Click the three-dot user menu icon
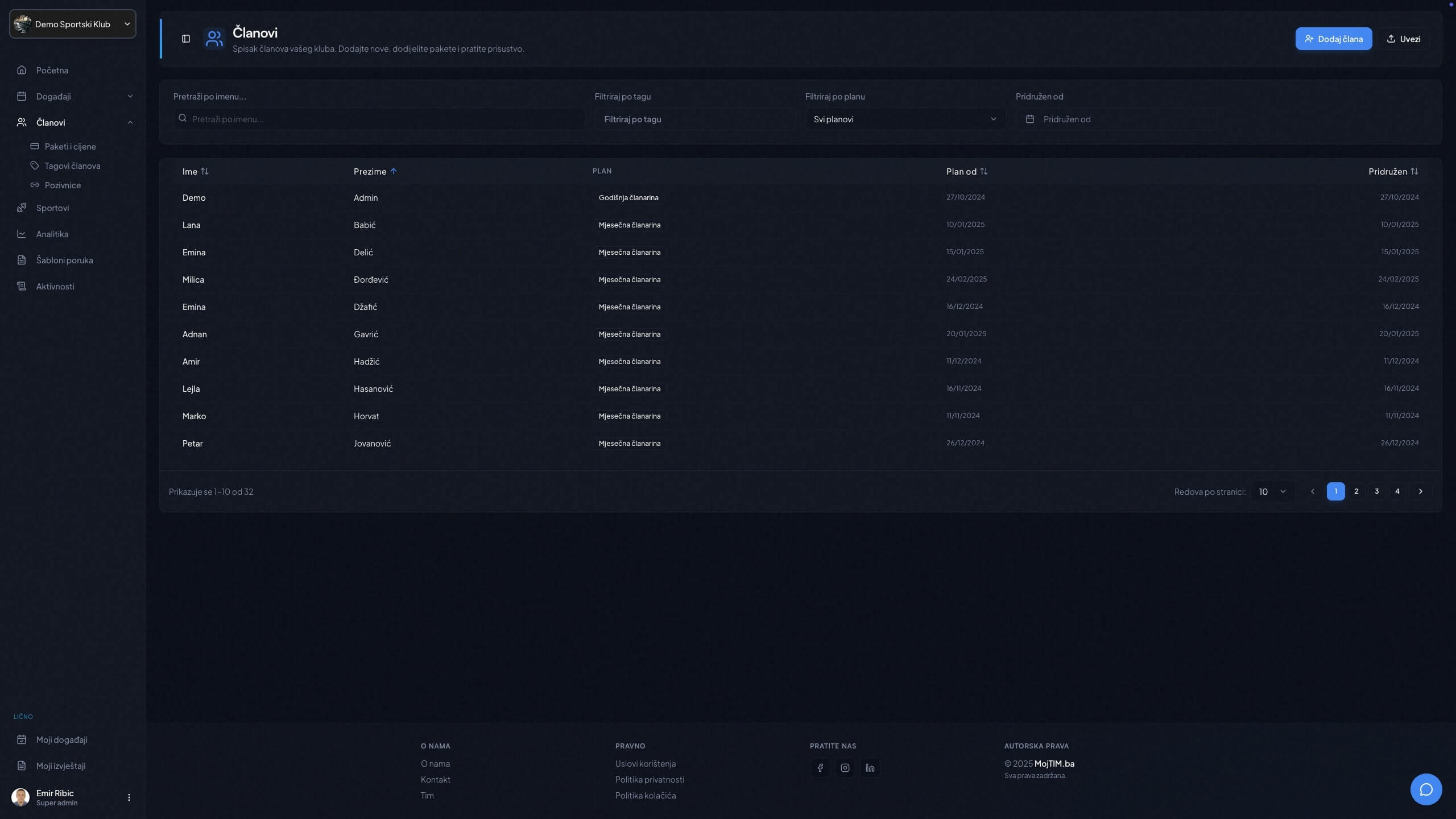Viewport: 1456px width, 819px height. pyautogui.click(x=129, y=797)
